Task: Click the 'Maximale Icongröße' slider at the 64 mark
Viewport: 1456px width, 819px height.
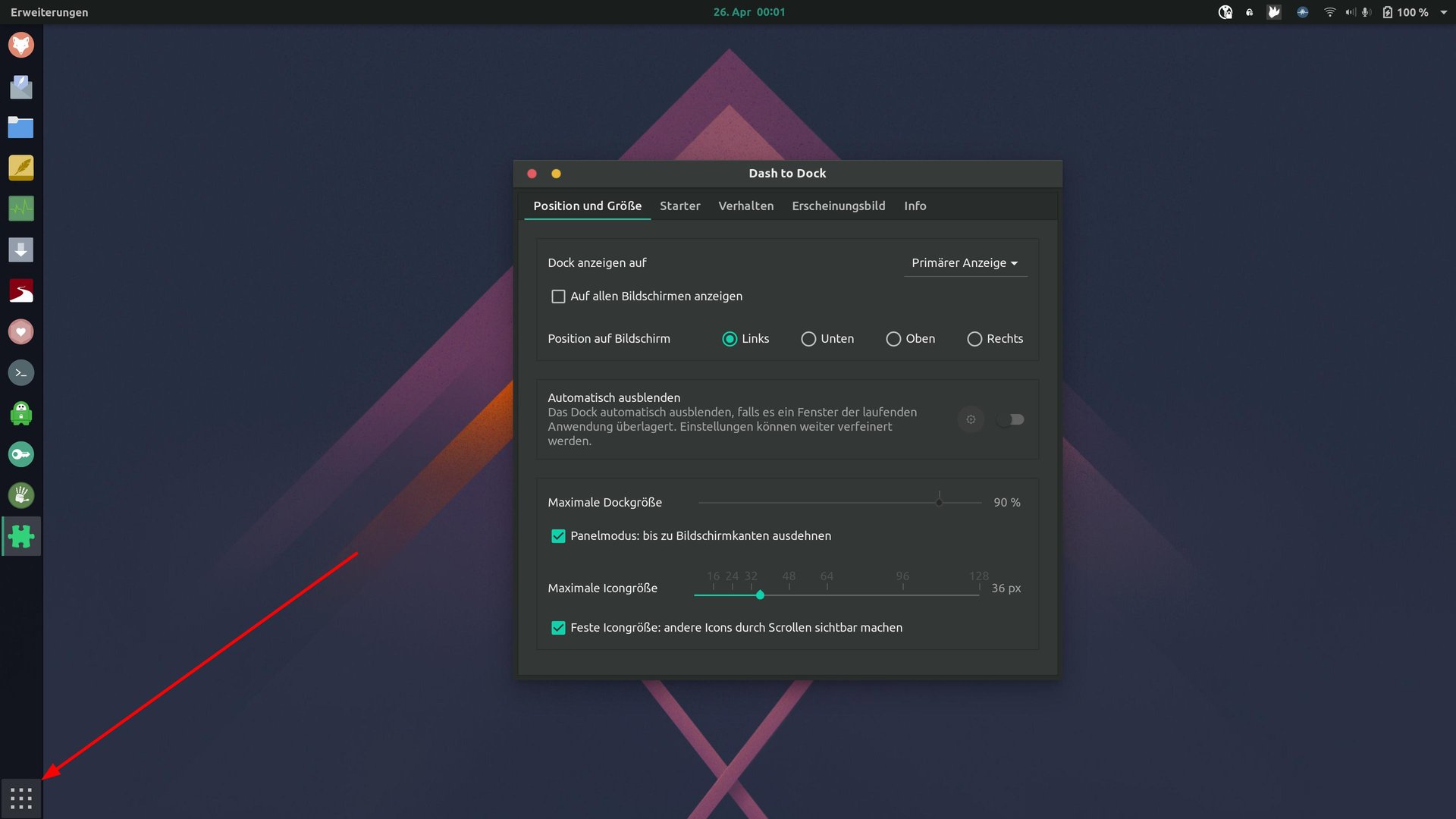Action: pyautogui.click(x=827, y=595)
